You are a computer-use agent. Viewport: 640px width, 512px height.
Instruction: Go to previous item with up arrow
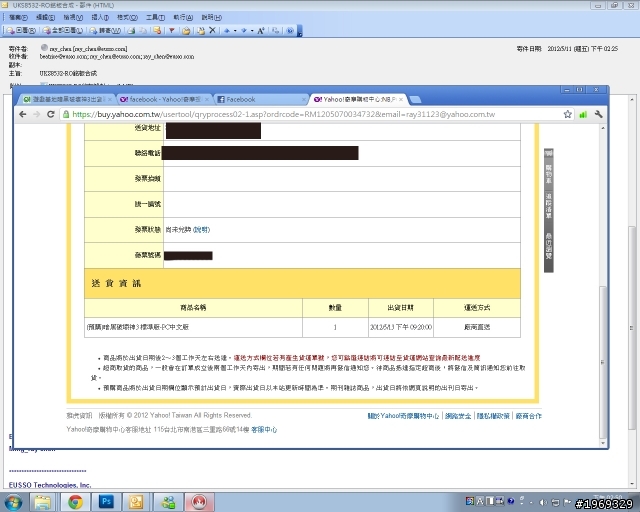coord(227,31)
